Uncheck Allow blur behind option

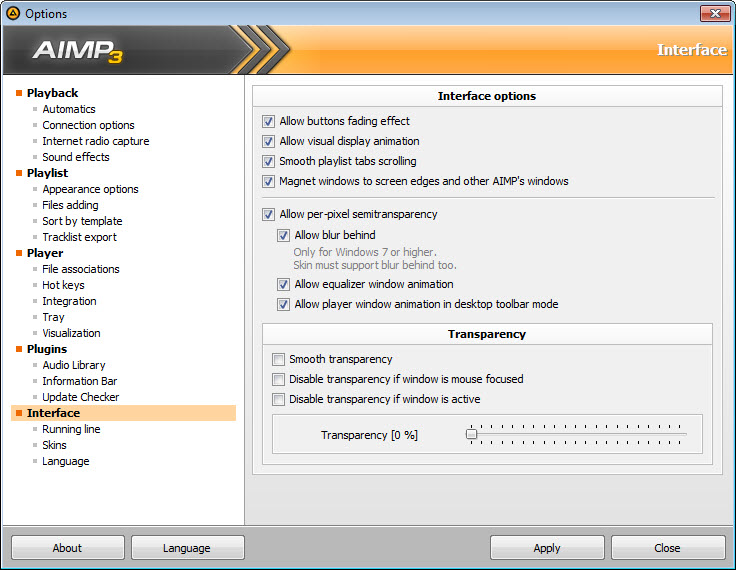[283, 235]
